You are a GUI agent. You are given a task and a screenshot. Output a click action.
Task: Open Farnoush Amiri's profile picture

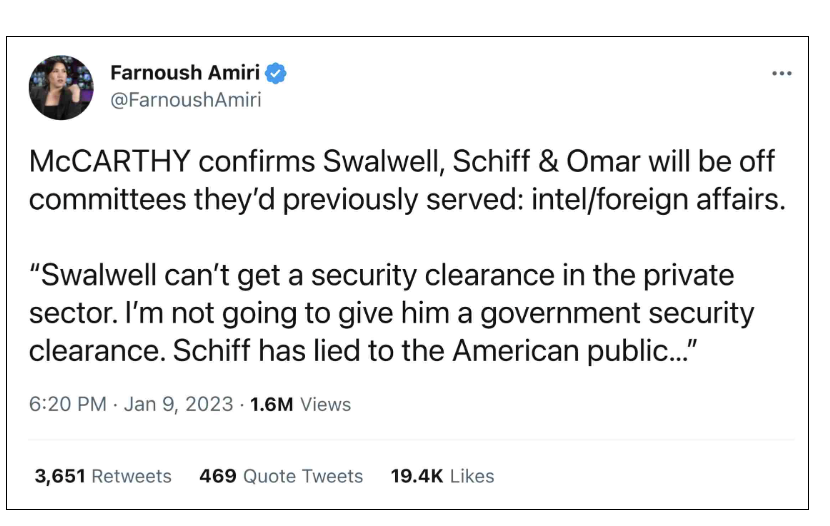coord(61,87)
